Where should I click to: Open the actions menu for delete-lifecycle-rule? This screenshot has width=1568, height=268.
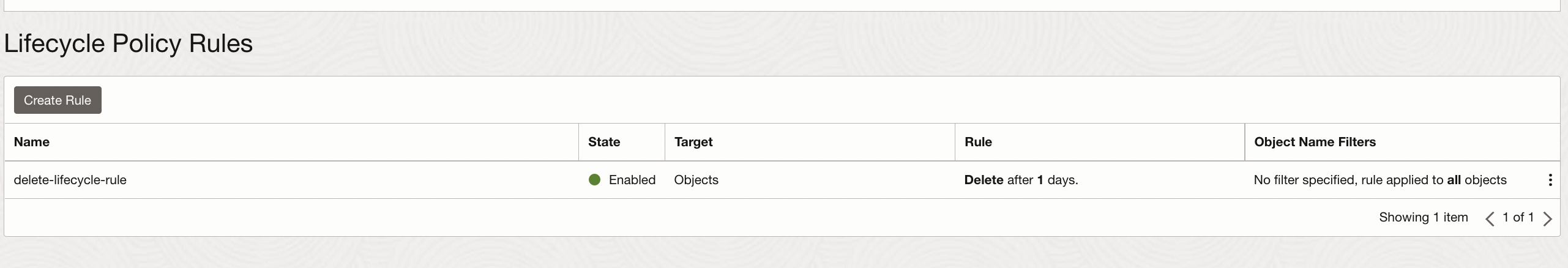coord(1550,180)
